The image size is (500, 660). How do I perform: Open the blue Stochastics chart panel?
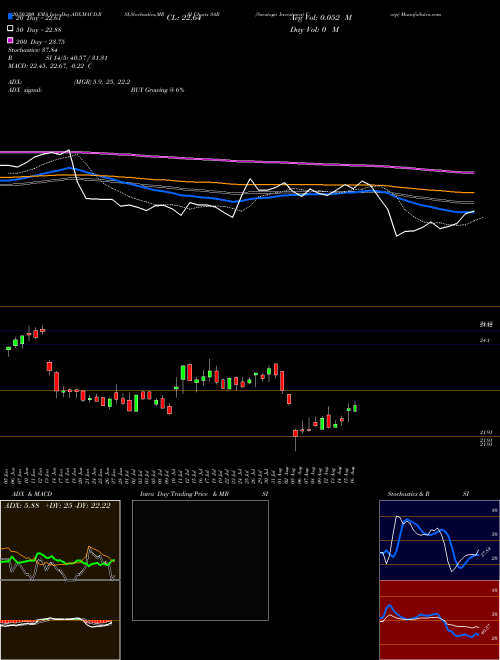[x=439, y=540]
